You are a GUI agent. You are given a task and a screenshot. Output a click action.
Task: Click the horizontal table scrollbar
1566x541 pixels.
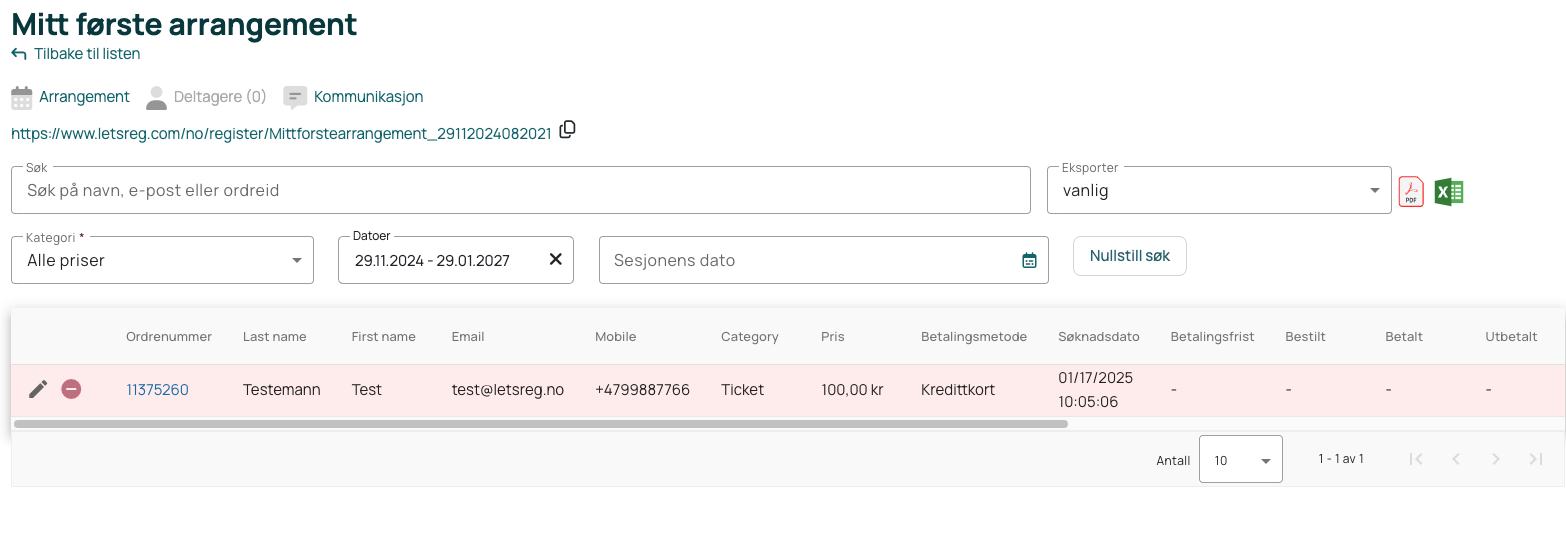540,424
